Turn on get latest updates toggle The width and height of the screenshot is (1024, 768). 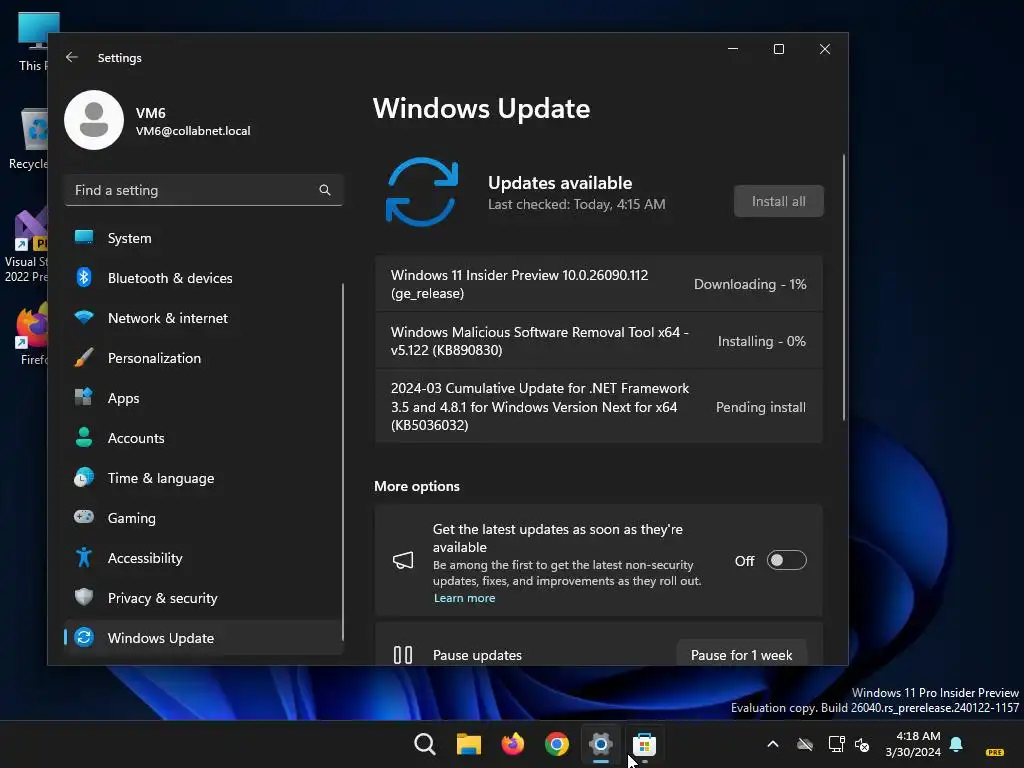(786, 560)
